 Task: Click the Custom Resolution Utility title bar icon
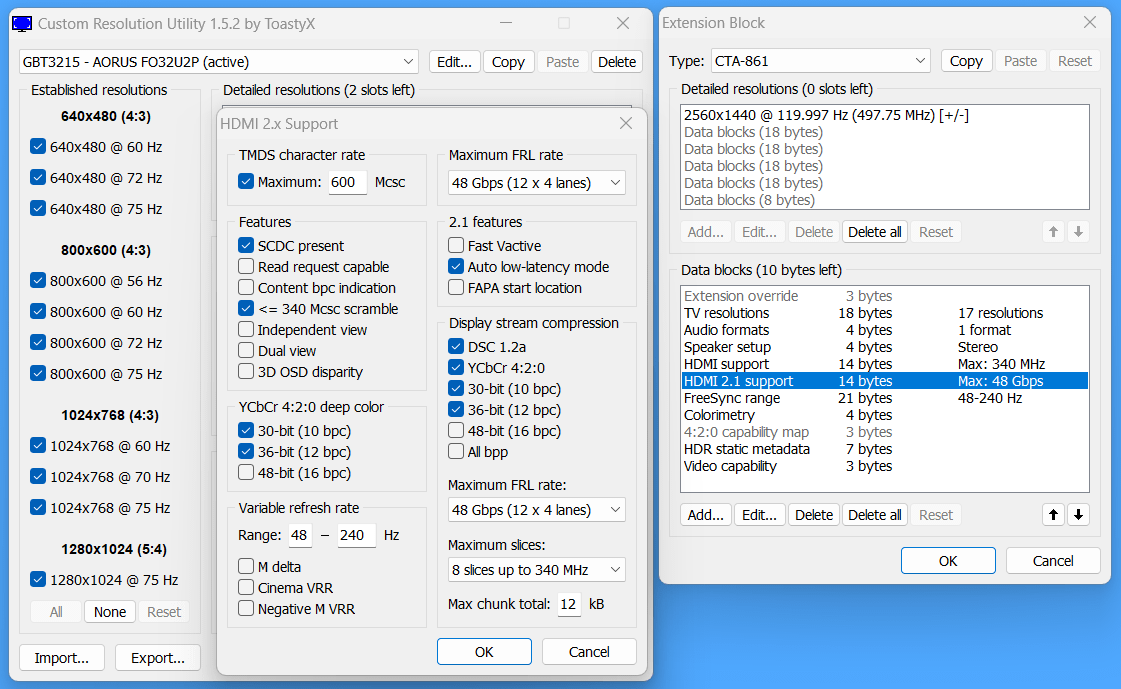click(22, 24)
